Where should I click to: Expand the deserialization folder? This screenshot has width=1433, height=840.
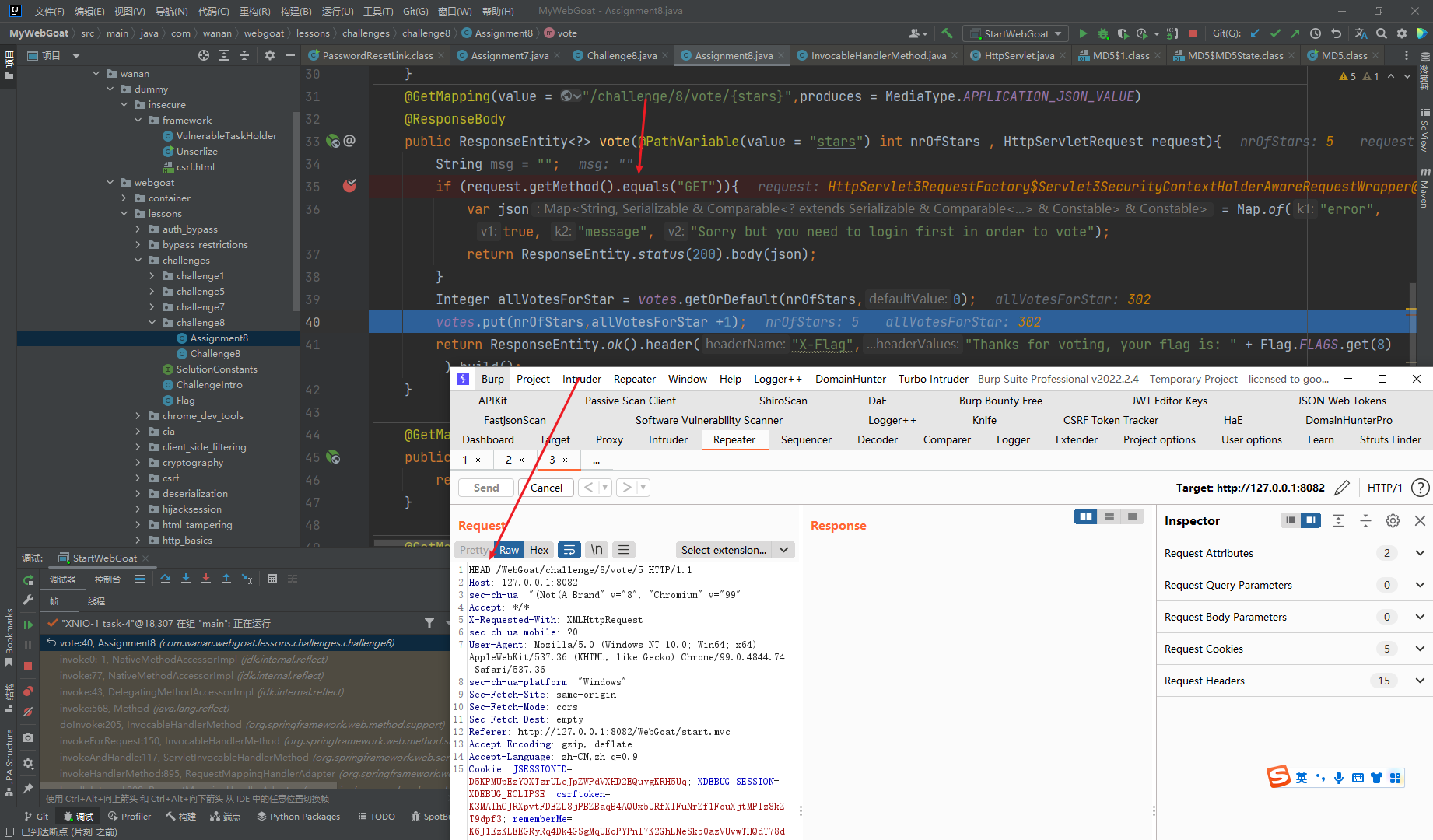click(138, 494)
